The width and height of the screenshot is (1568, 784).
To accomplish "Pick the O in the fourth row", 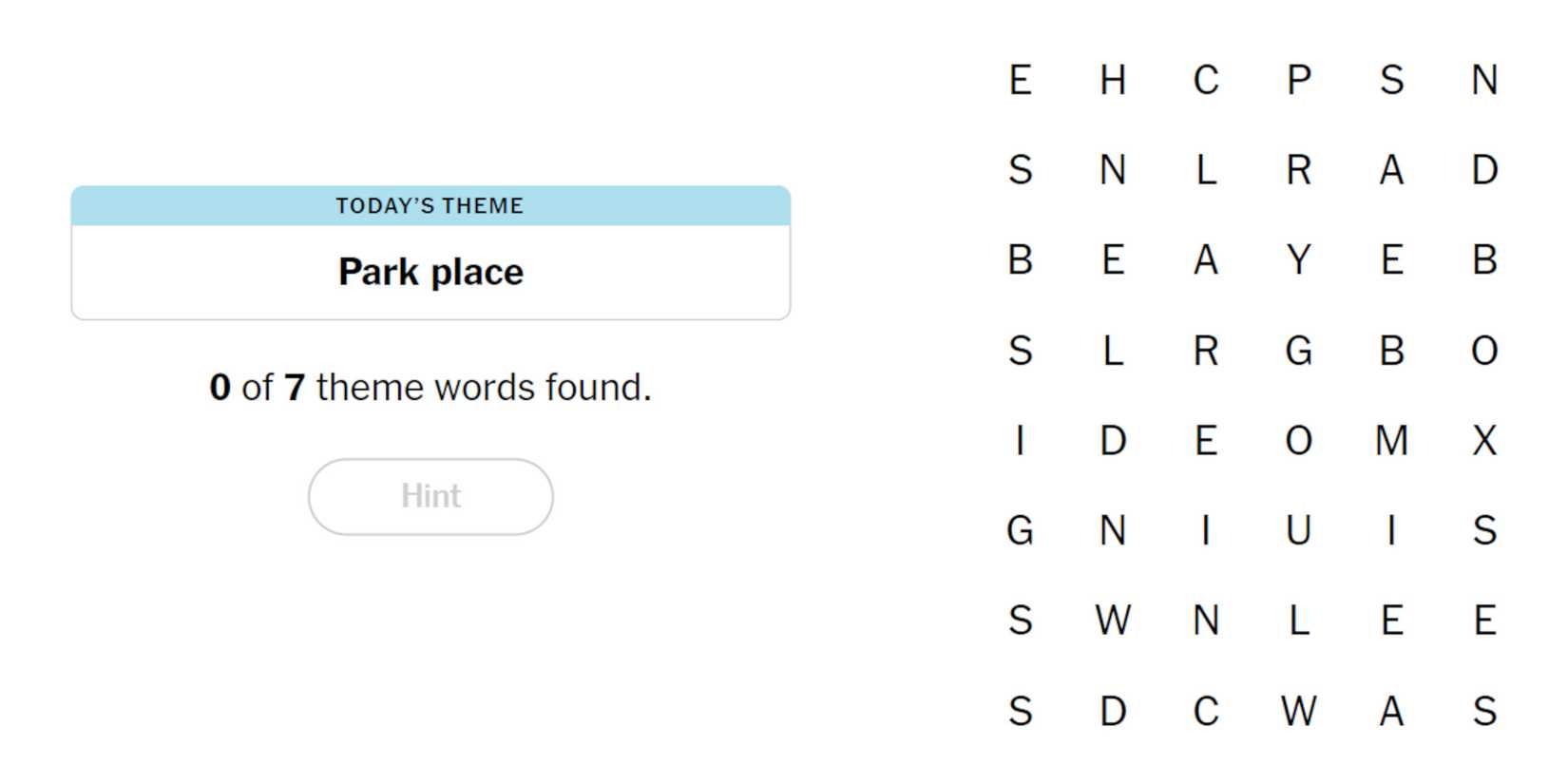I will 1484,351.
